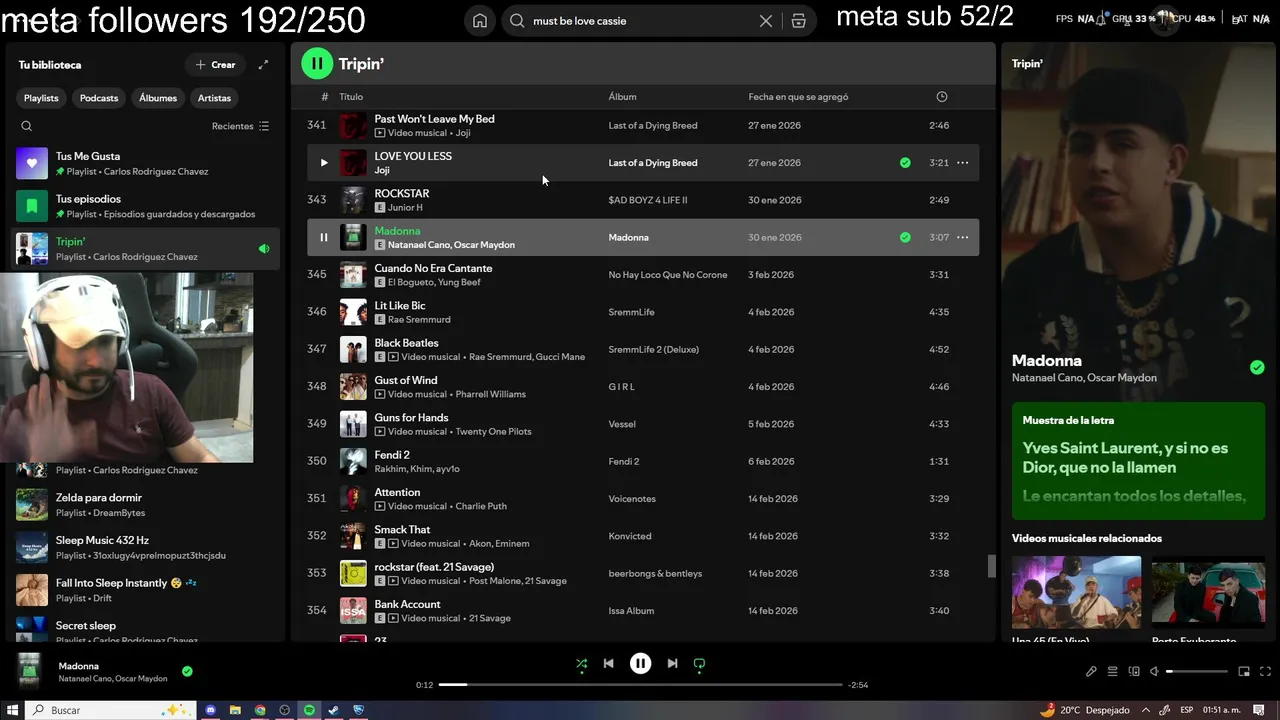Pause playback with the main player button

coord(640,663)
